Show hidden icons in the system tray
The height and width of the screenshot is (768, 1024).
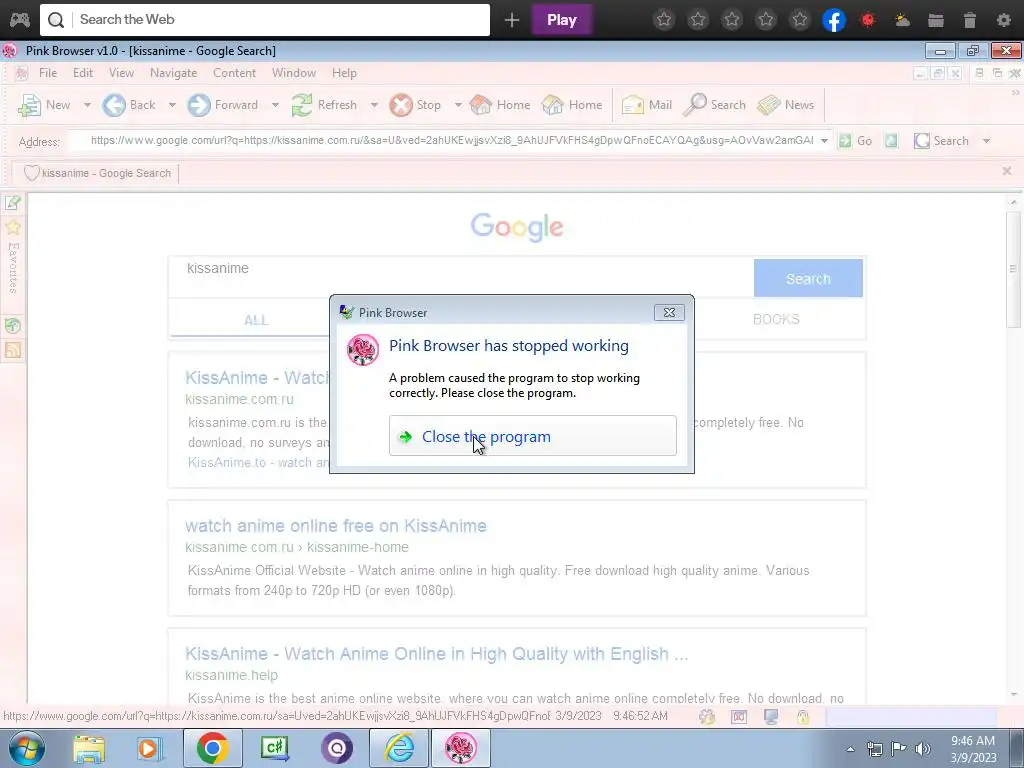tap(850, 749)
